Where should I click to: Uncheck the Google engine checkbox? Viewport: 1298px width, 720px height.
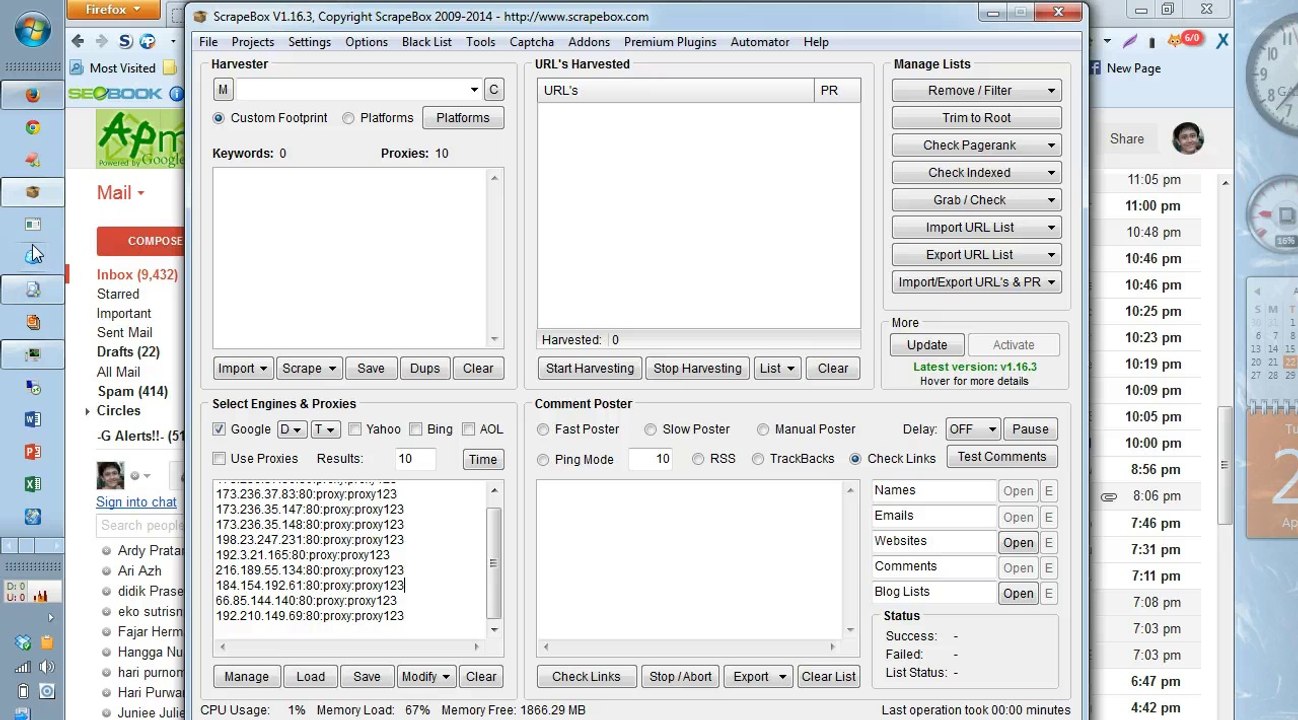coord(219,430)
